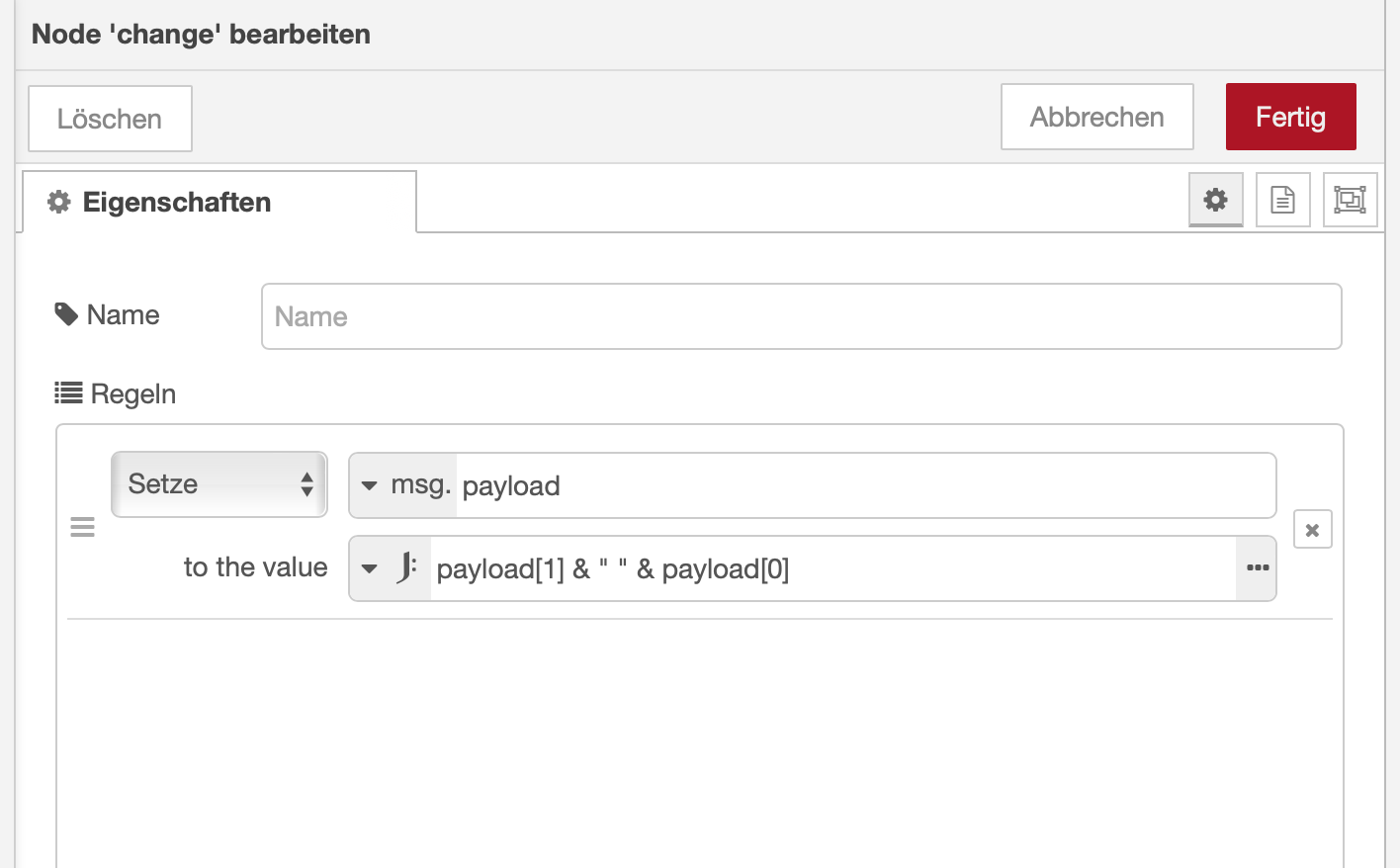Click the list icon beside Regeln
Image resolution: width=1400 pixels, height=868 pixels.
(68, 393)
